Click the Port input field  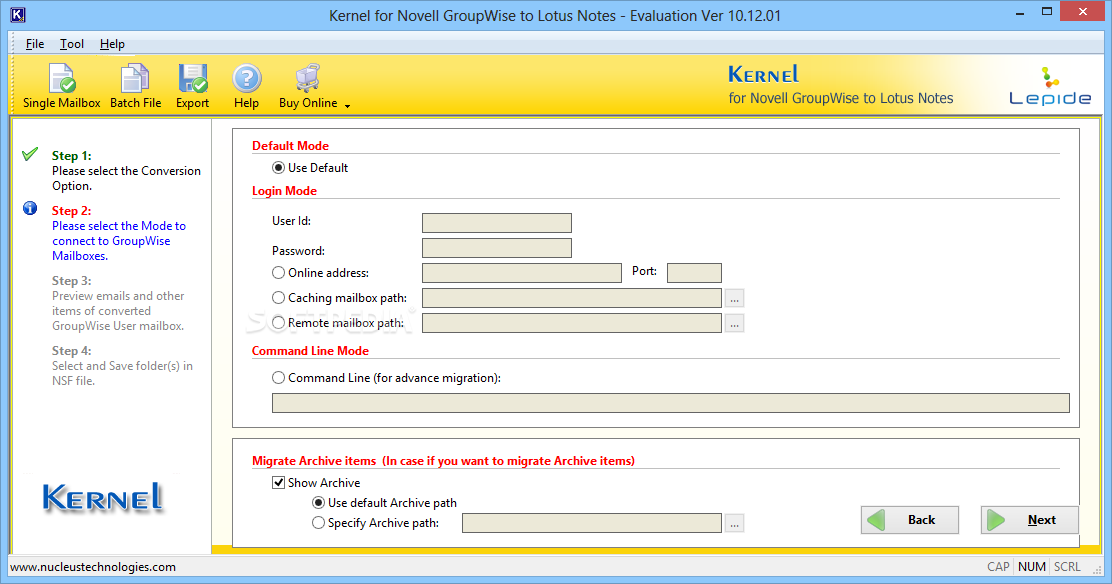[x=694, y=272]
